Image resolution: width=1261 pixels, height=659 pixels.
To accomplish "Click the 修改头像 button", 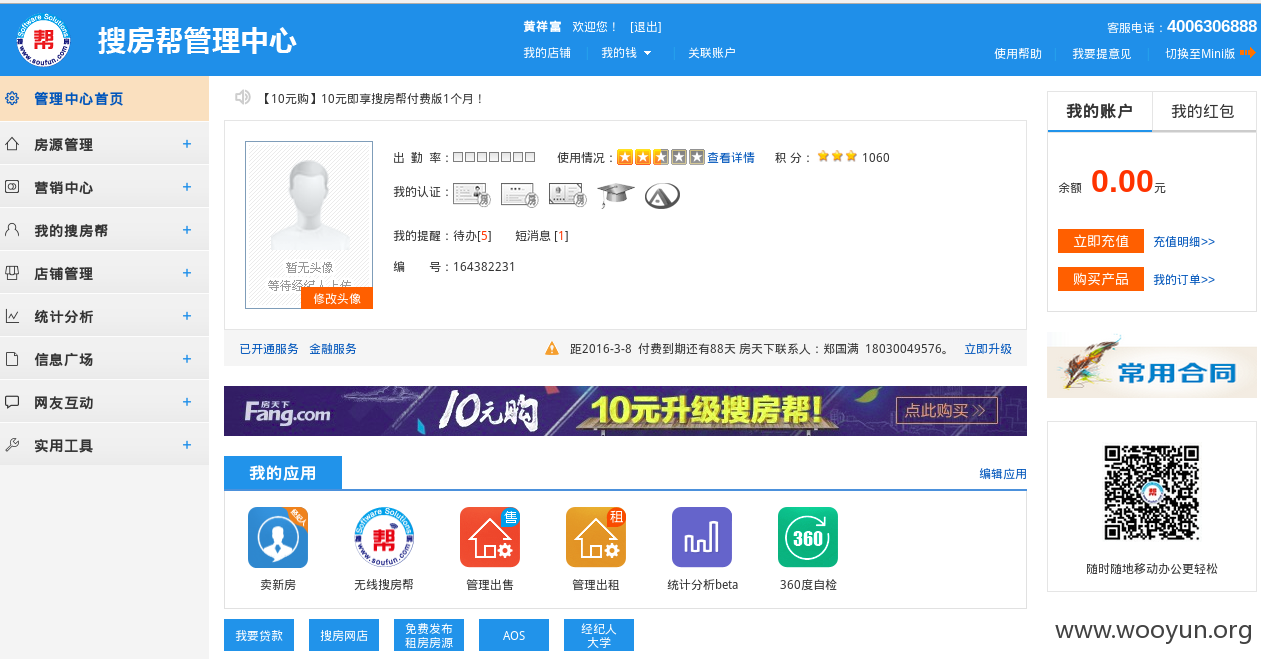I will (337, 298).
